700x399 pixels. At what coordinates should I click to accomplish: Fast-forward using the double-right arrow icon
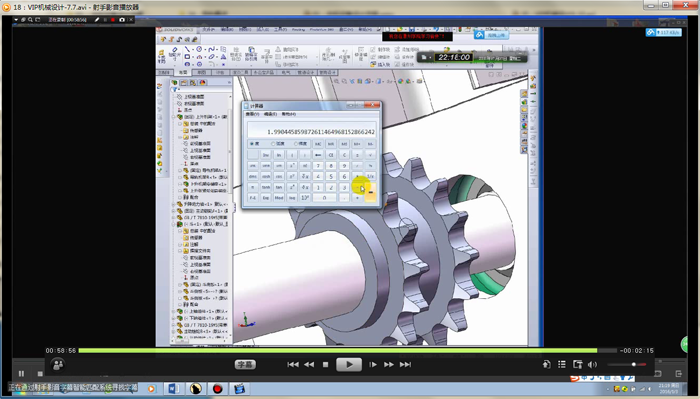click(389, 365)
